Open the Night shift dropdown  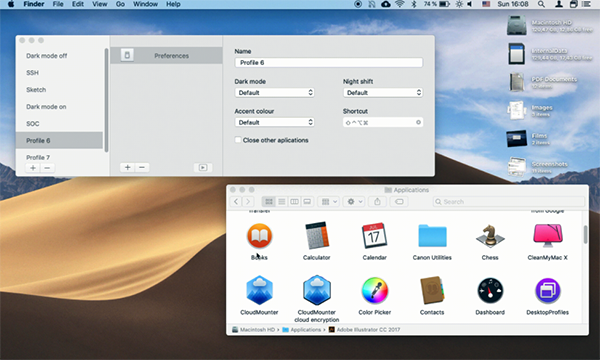(x=383, y=93)
